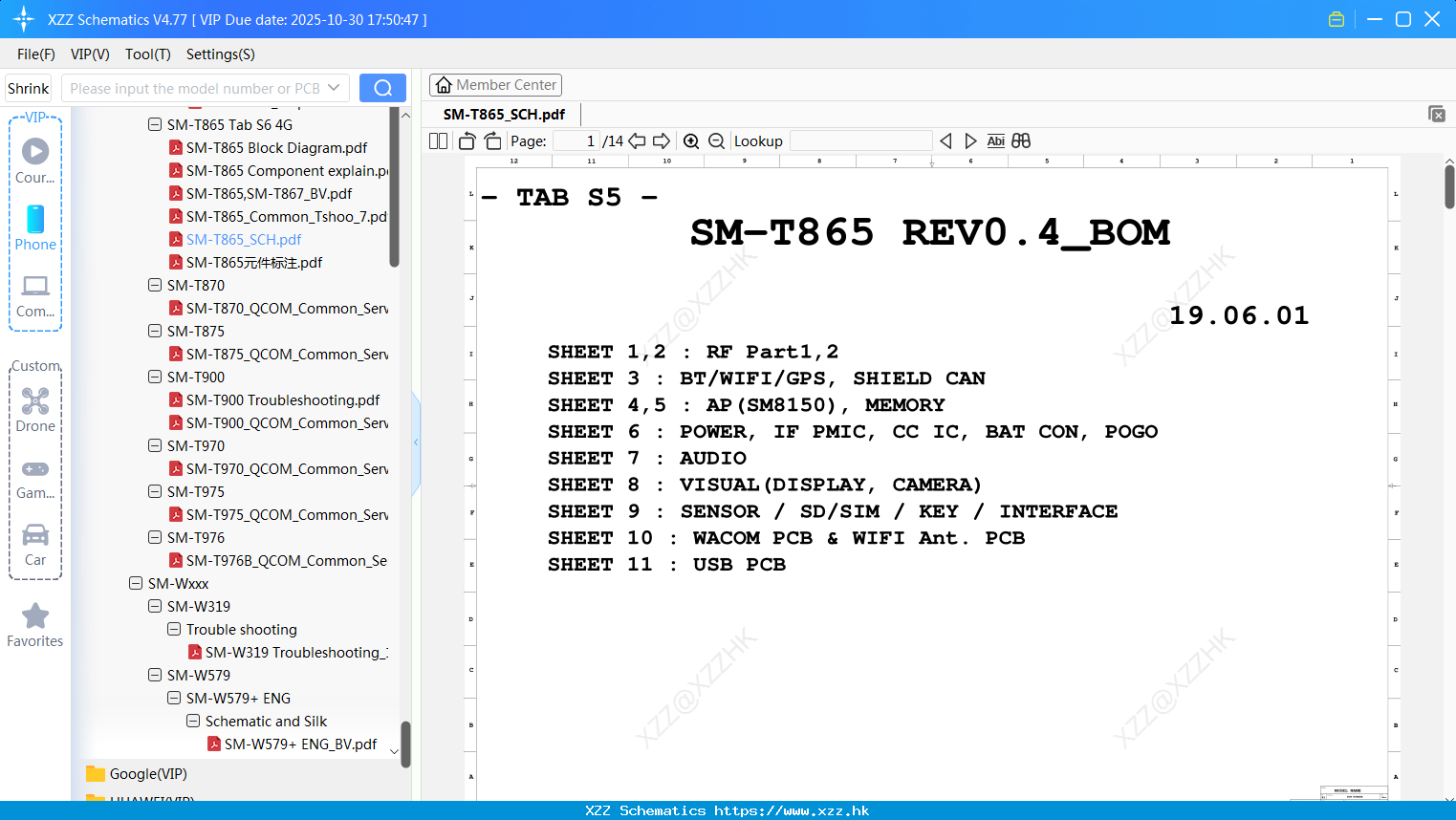Screen dimensions: 1456x820
Task: Select the SM-W579+ ENG tree node
Action: point(238,698)
